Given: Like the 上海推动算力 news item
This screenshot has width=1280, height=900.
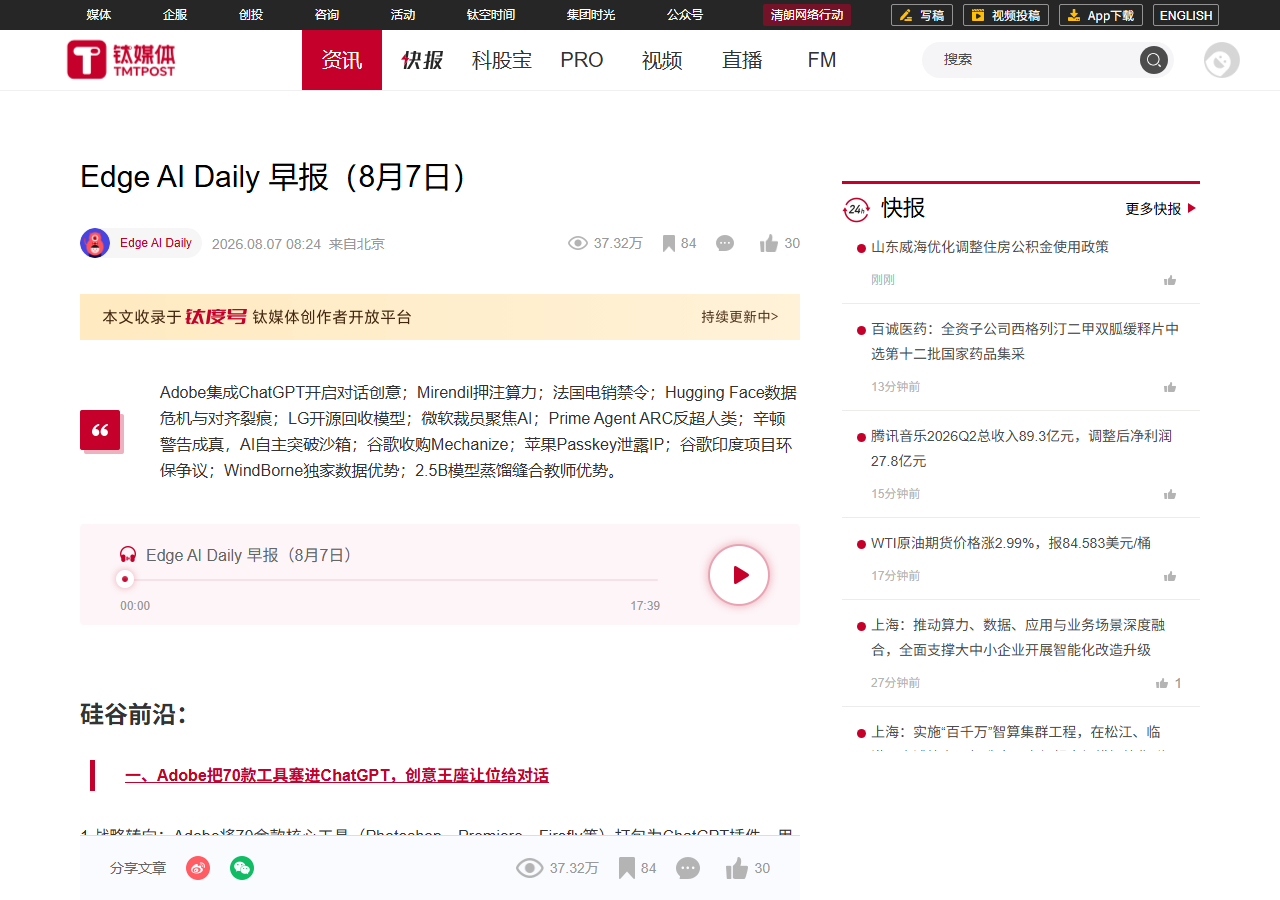Looking at the screenshot, I should pos(1162,683).
